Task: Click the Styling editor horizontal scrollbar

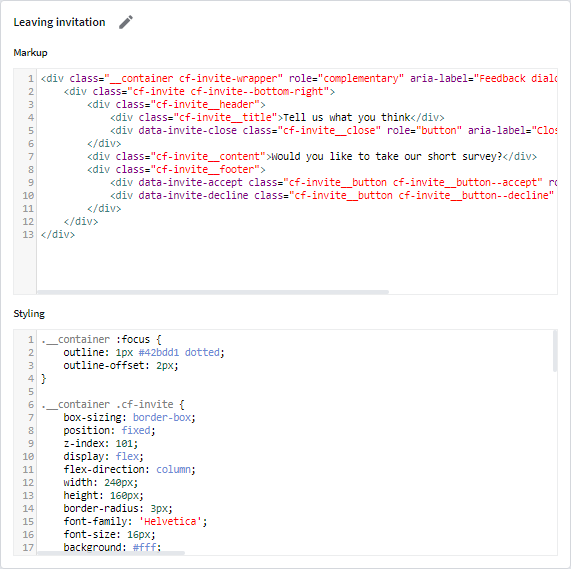Action: pyautogui.click(x=111, y=553)
